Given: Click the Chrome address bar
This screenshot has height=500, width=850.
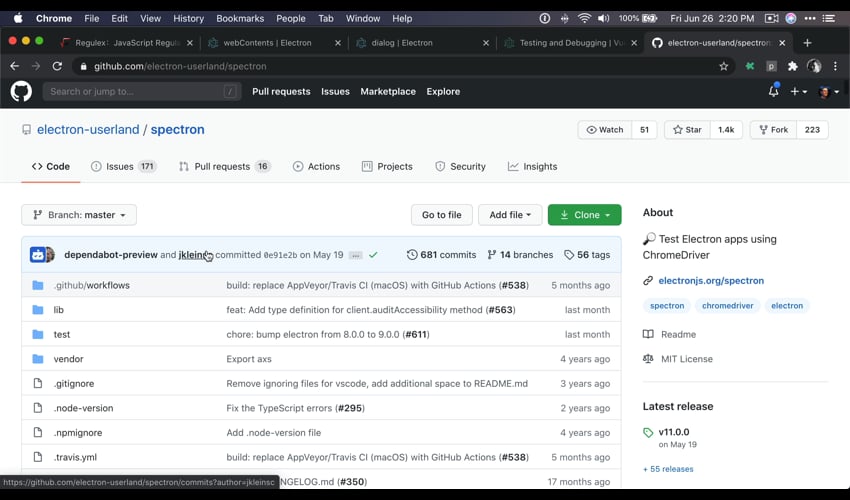Looking at the screenshot, I should [401, 66].
